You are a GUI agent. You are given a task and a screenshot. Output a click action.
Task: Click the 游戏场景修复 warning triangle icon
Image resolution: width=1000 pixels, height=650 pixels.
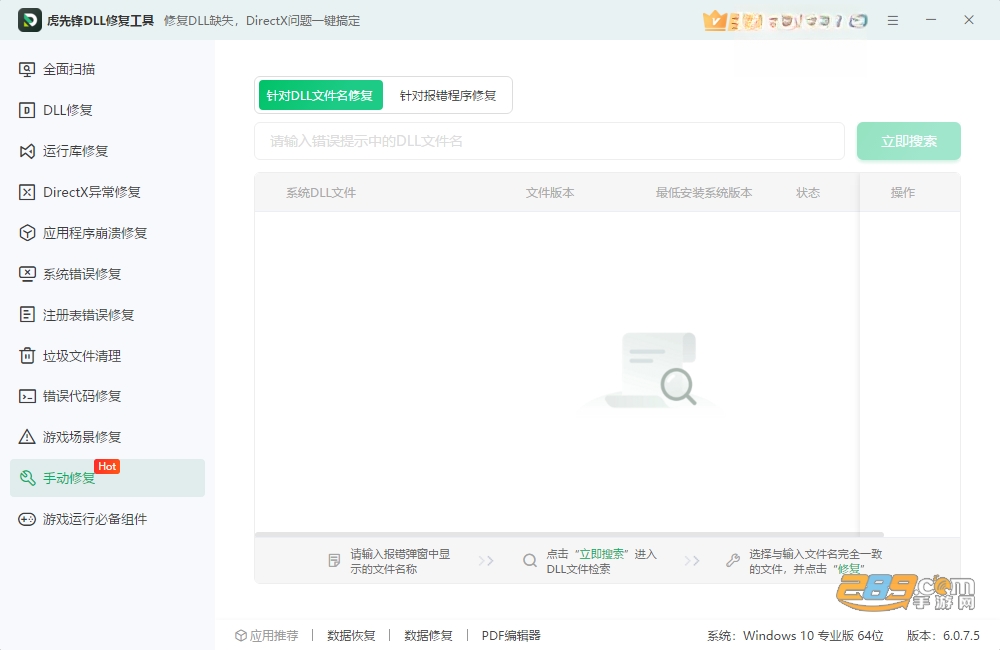tap(27, 437)
